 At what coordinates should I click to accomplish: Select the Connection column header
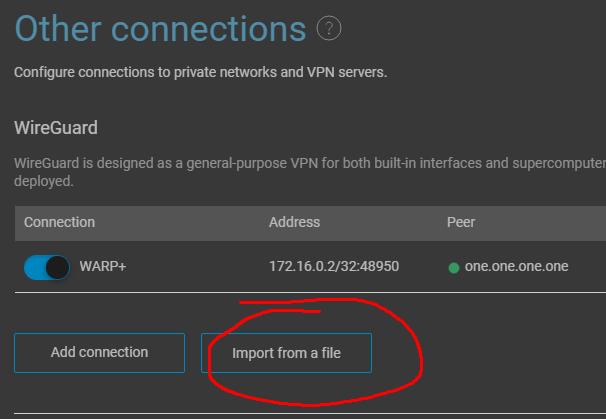click(x=60, y=222)
